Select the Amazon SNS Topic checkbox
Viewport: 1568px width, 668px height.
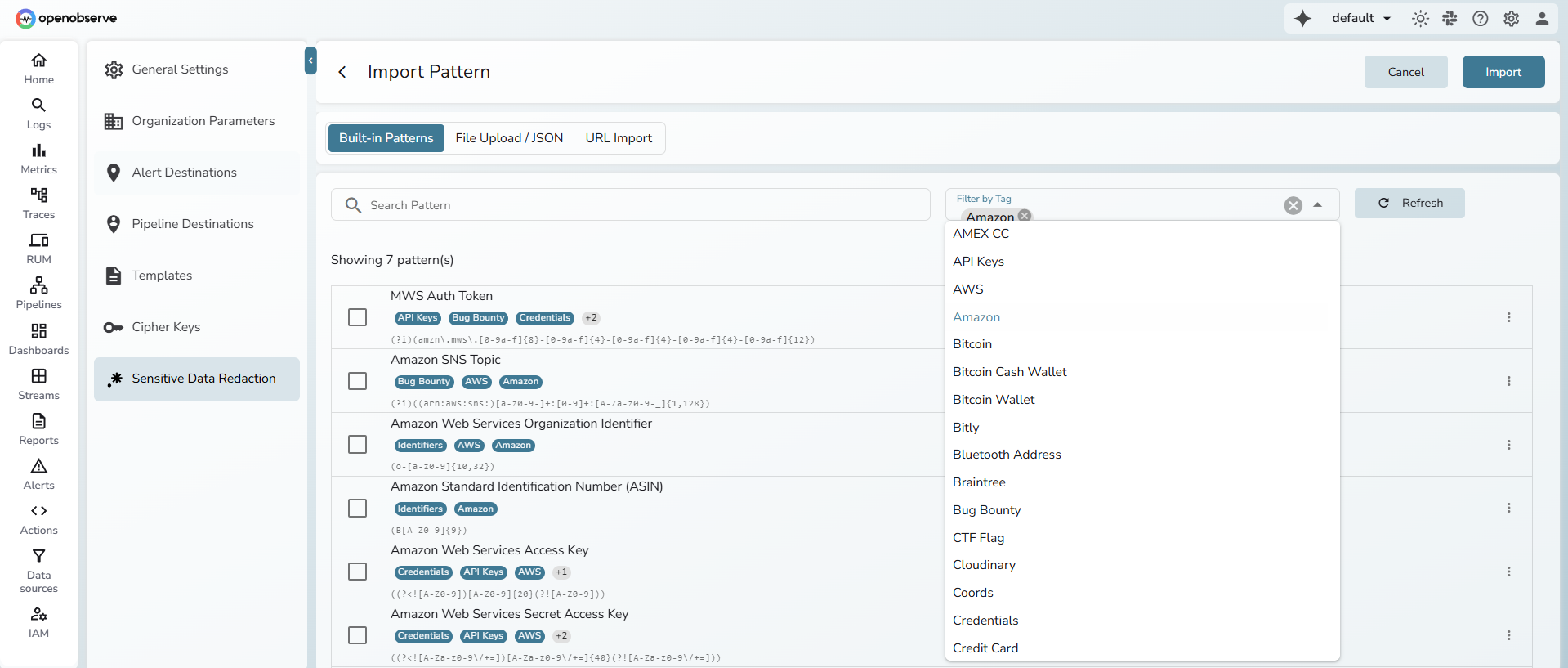click(357, 381)
